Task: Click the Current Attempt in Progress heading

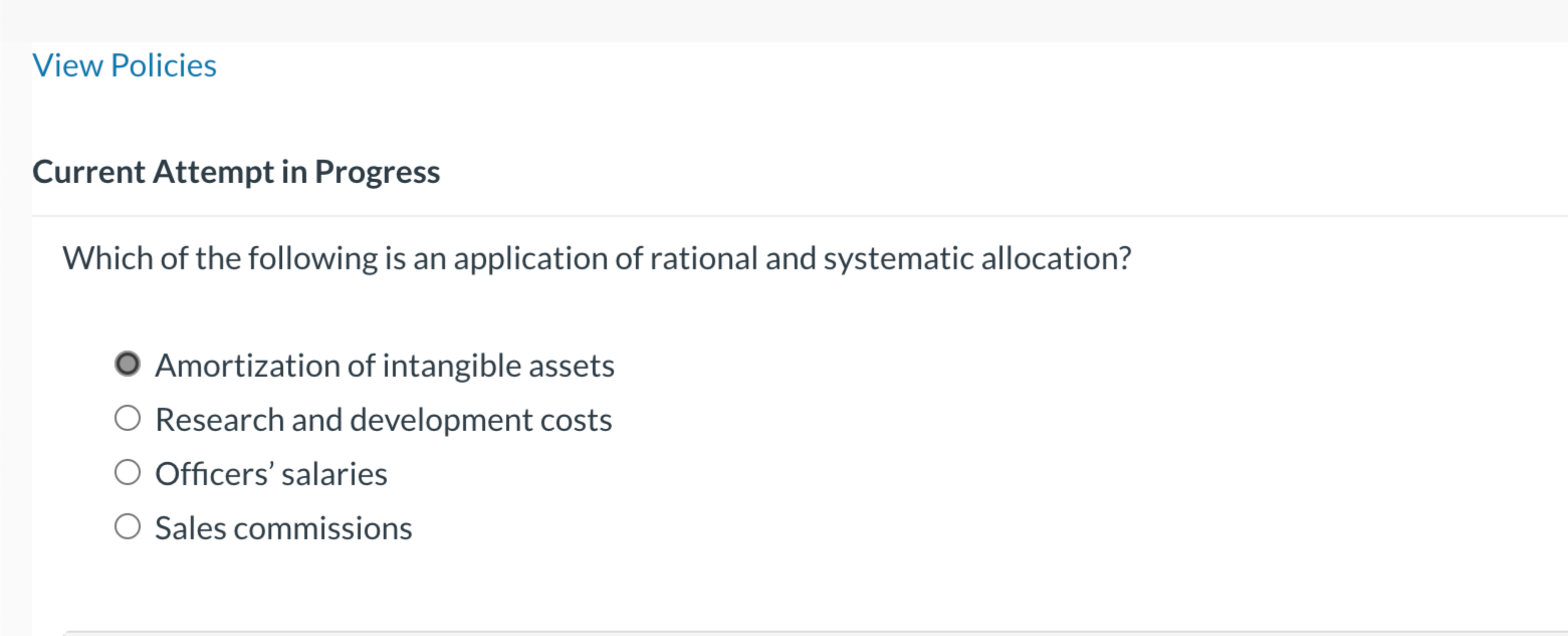Action: coord(237,172)
